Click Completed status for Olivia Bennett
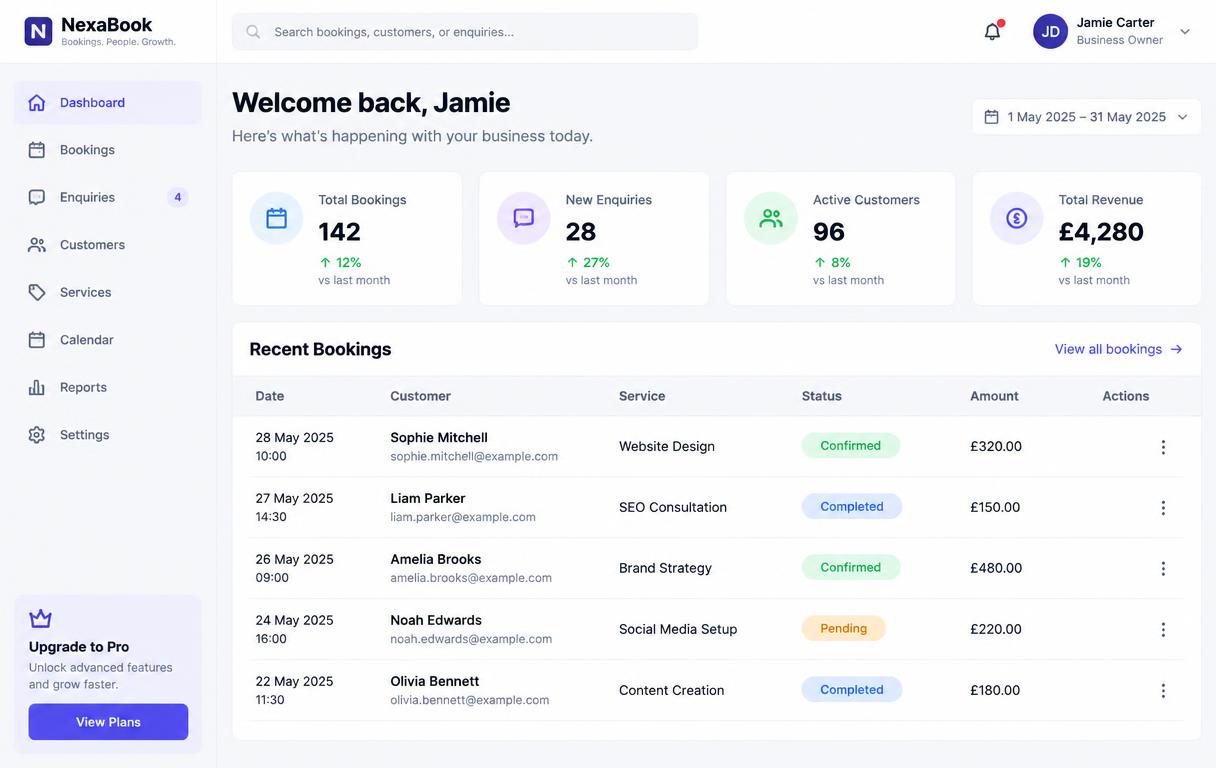 852,690
